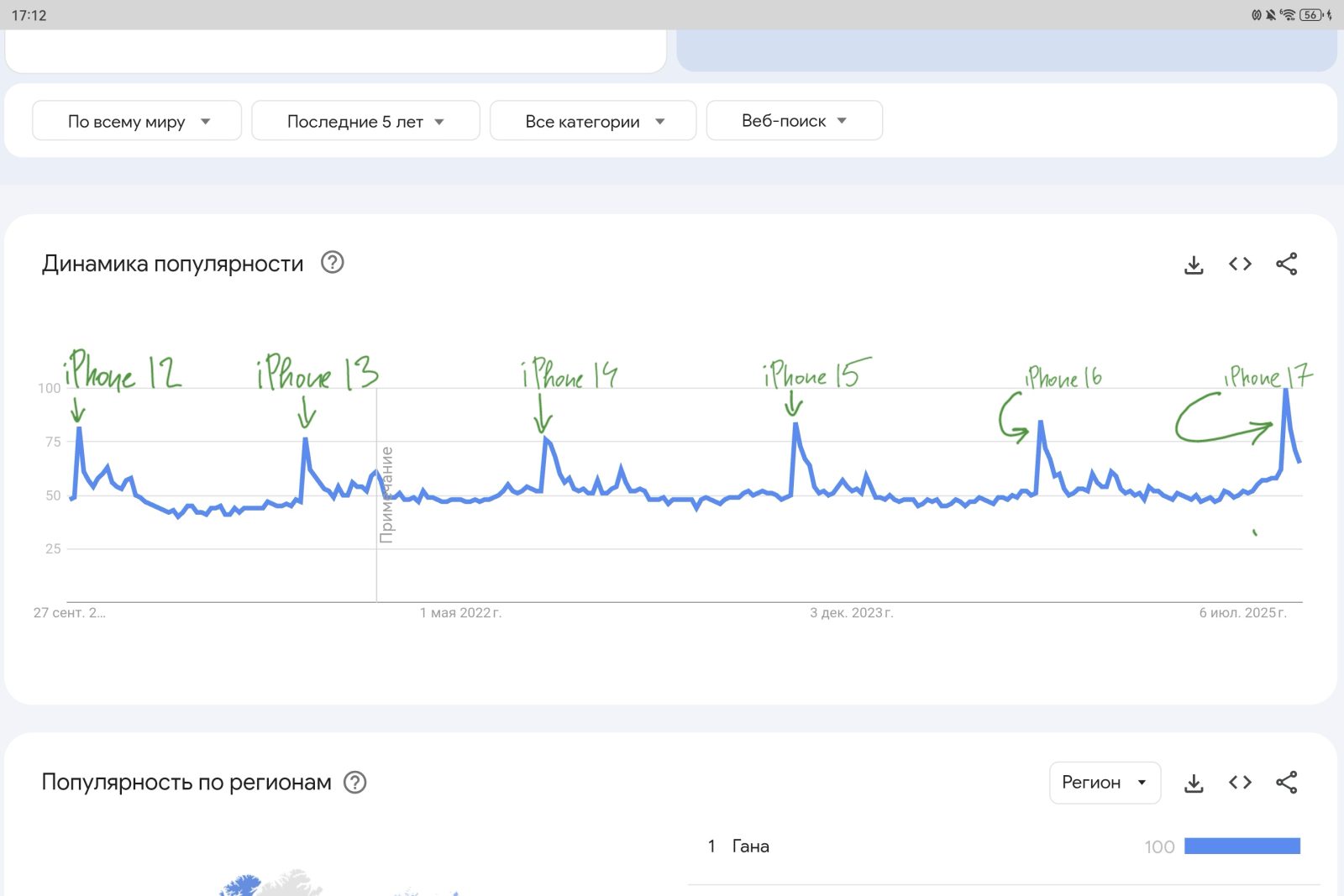Open embed code for the regions section

click(1240, 783)
